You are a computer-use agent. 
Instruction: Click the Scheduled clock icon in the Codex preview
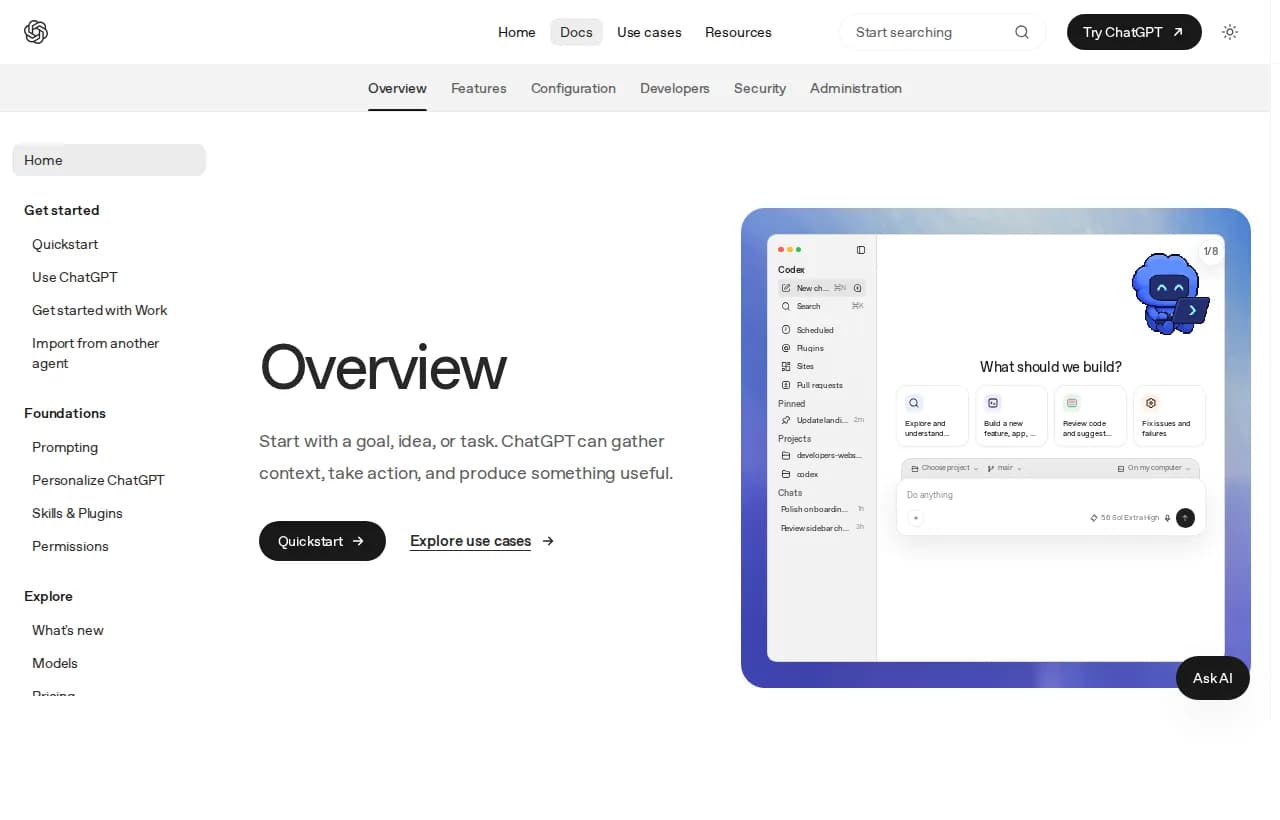(786, 330)
